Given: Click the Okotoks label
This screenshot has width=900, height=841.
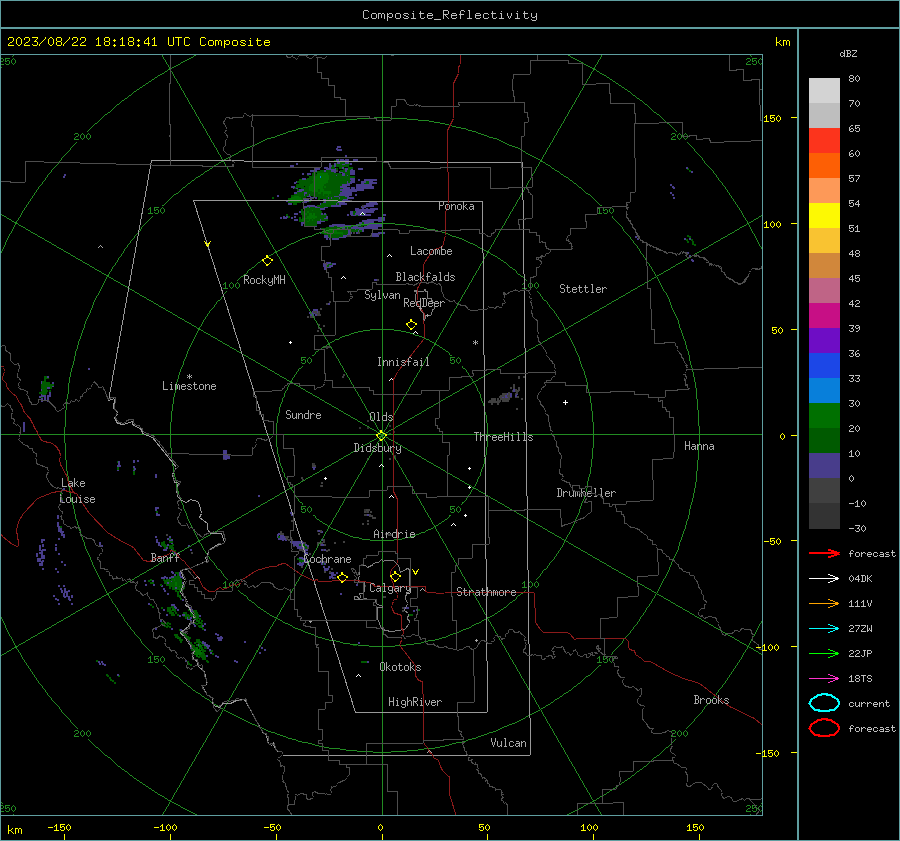Looking at the screenshot, I should point(400,667).
